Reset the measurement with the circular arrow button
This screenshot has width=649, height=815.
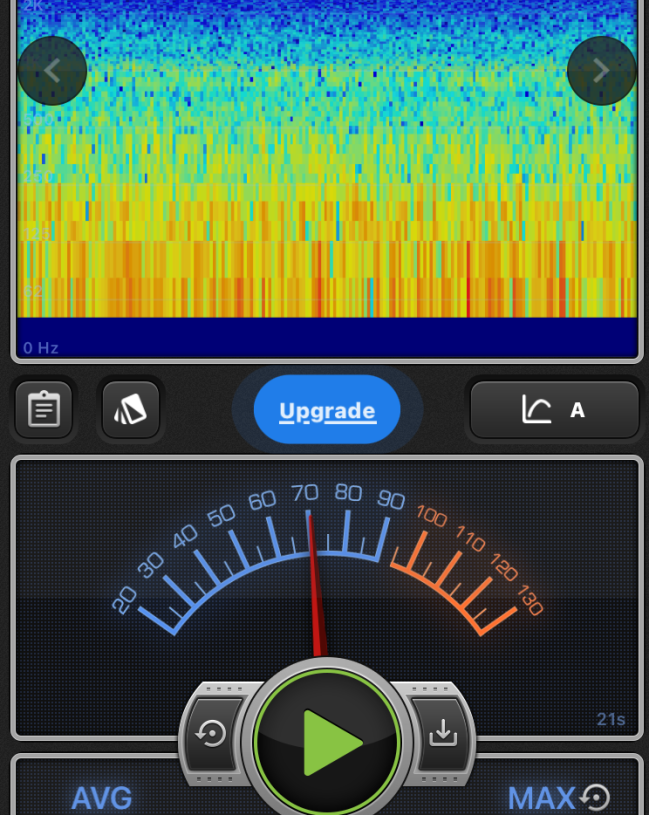pos(212,734)
